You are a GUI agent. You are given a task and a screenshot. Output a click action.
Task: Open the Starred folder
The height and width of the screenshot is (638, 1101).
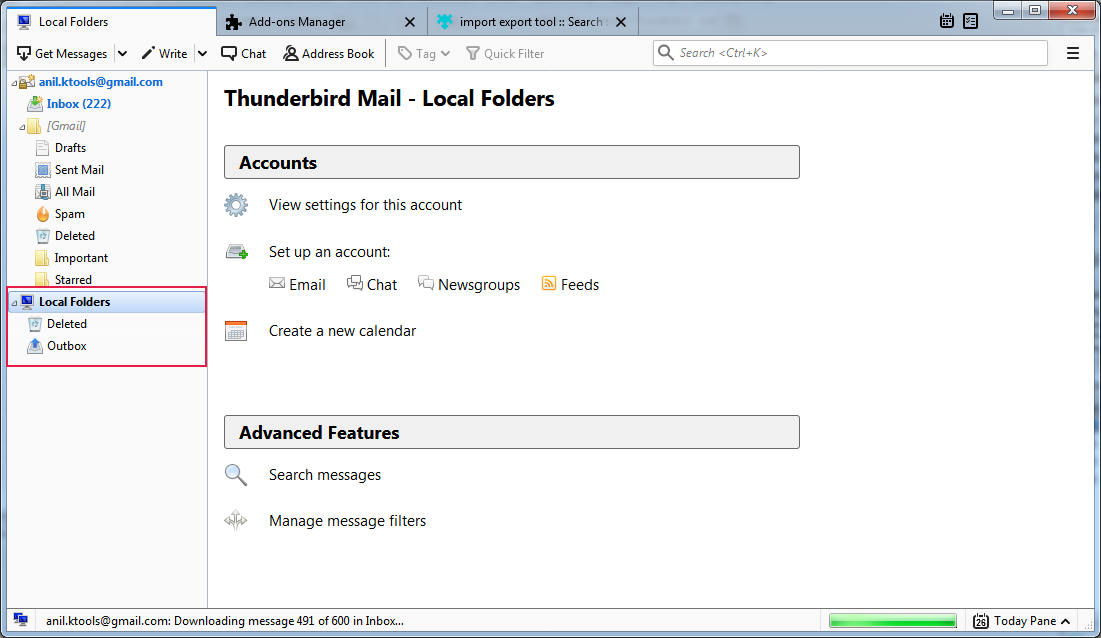click(x=73, y=279)
